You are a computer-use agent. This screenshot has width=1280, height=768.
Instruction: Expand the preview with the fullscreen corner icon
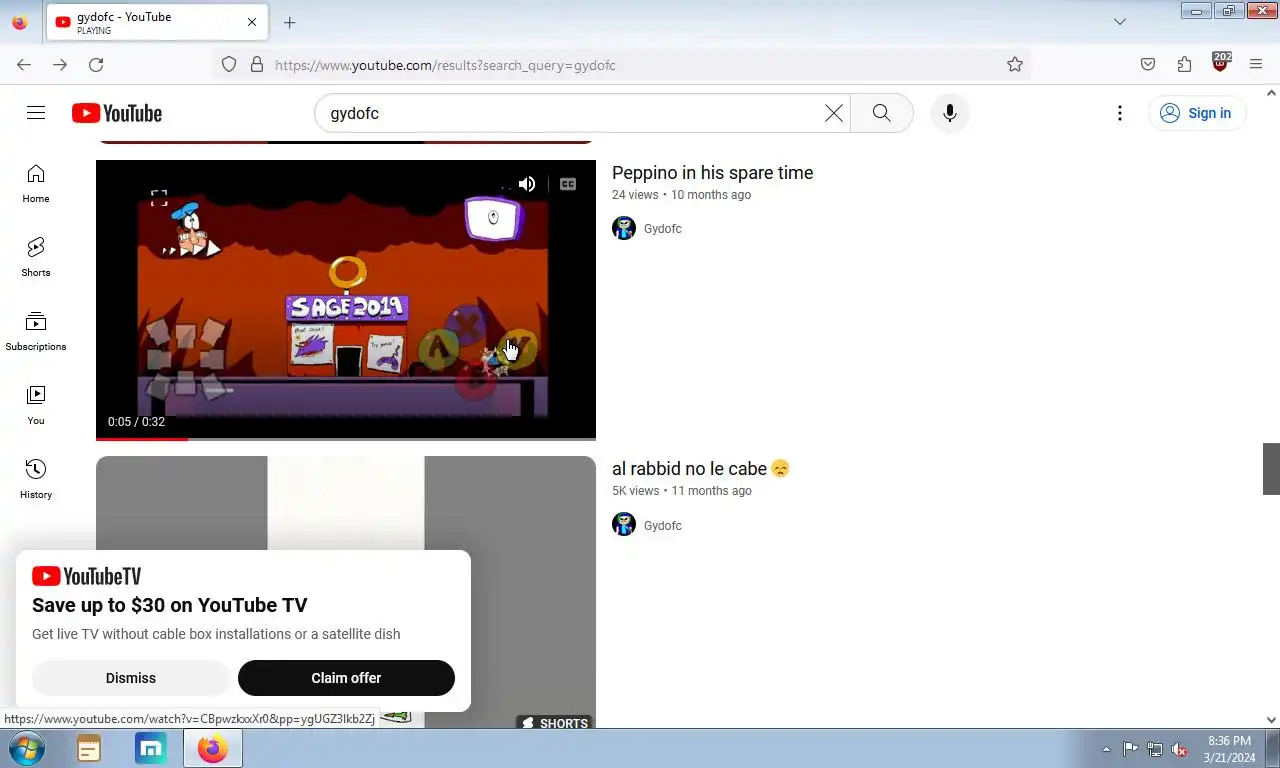[159, 198]
